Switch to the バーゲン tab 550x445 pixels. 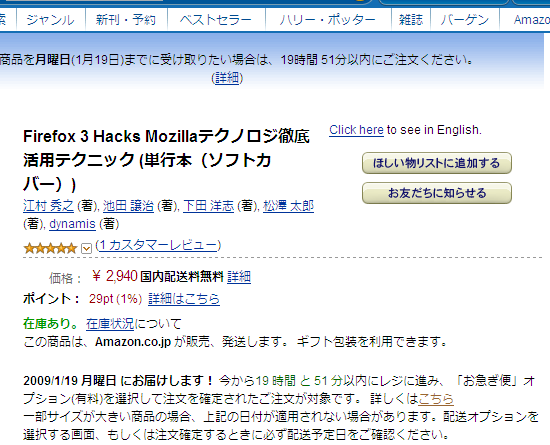pos(465,20)
